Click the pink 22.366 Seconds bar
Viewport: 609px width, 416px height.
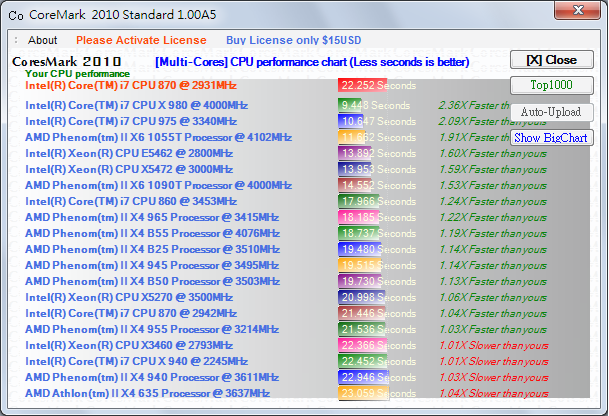(x=363, y=345)
